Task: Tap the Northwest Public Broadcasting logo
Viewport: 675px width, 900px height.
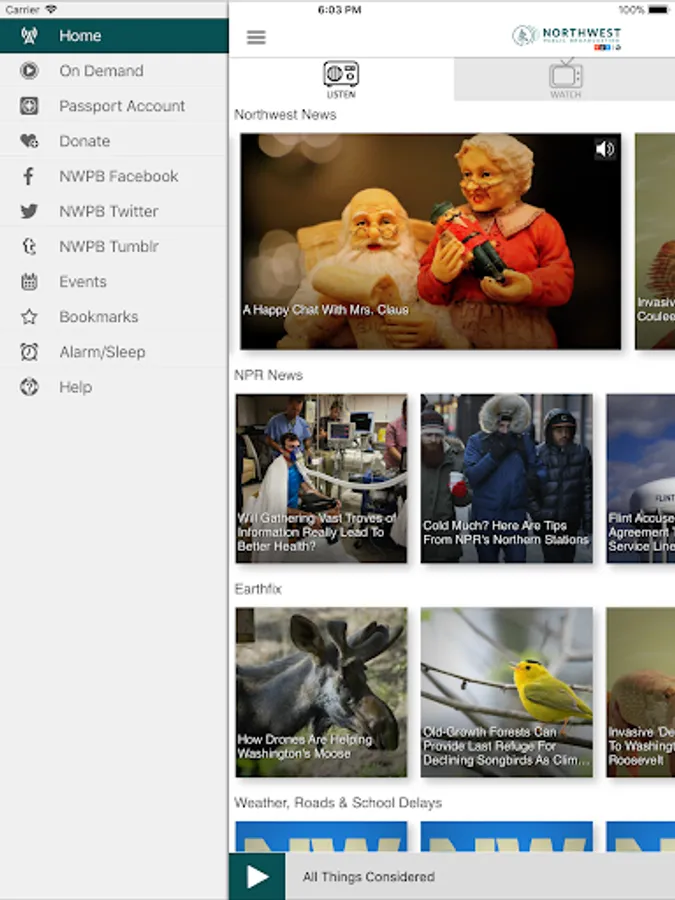Action: point(567,38)
